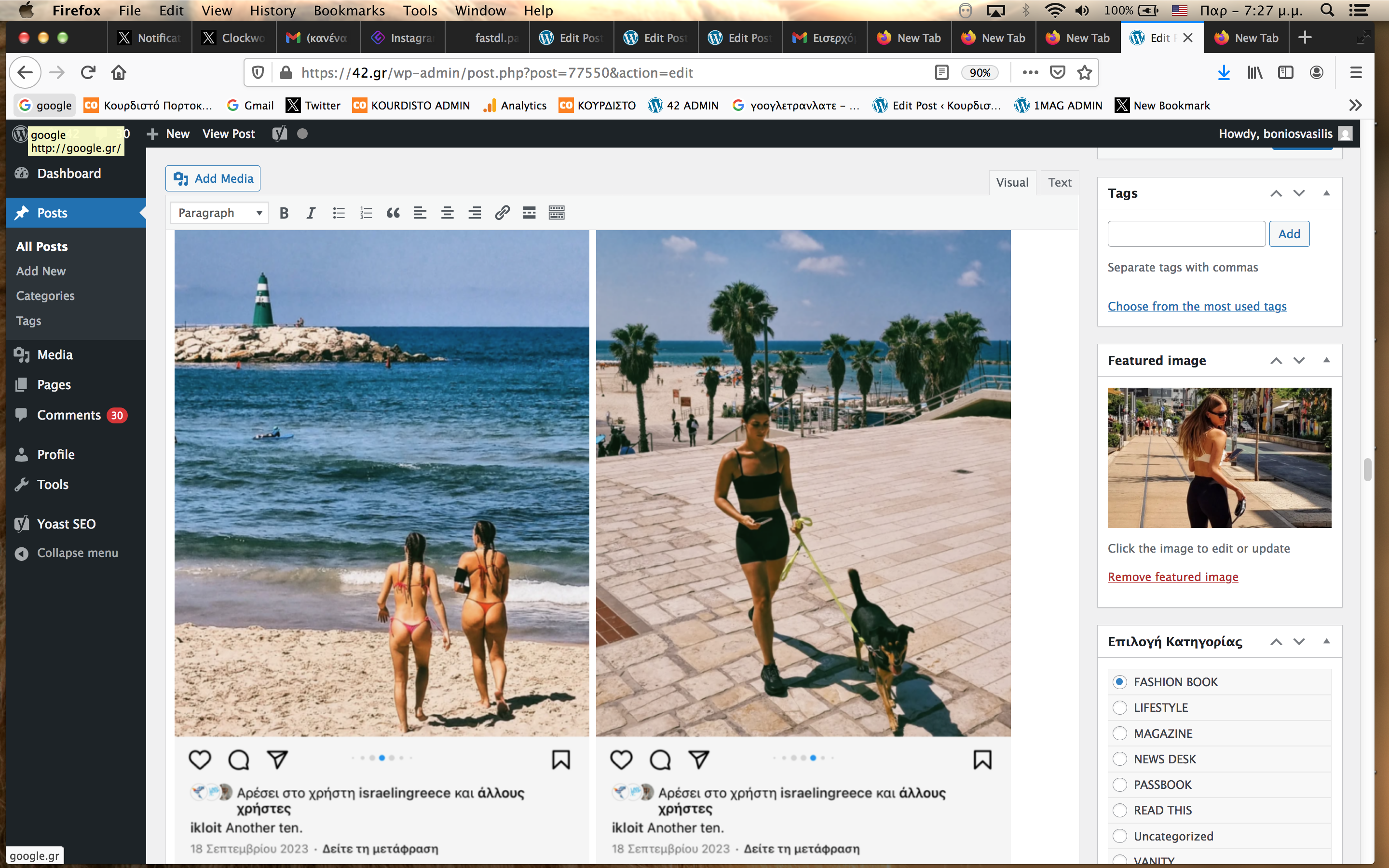Click the Insert link icon
1389x868 pixels.
coord(502,213)
